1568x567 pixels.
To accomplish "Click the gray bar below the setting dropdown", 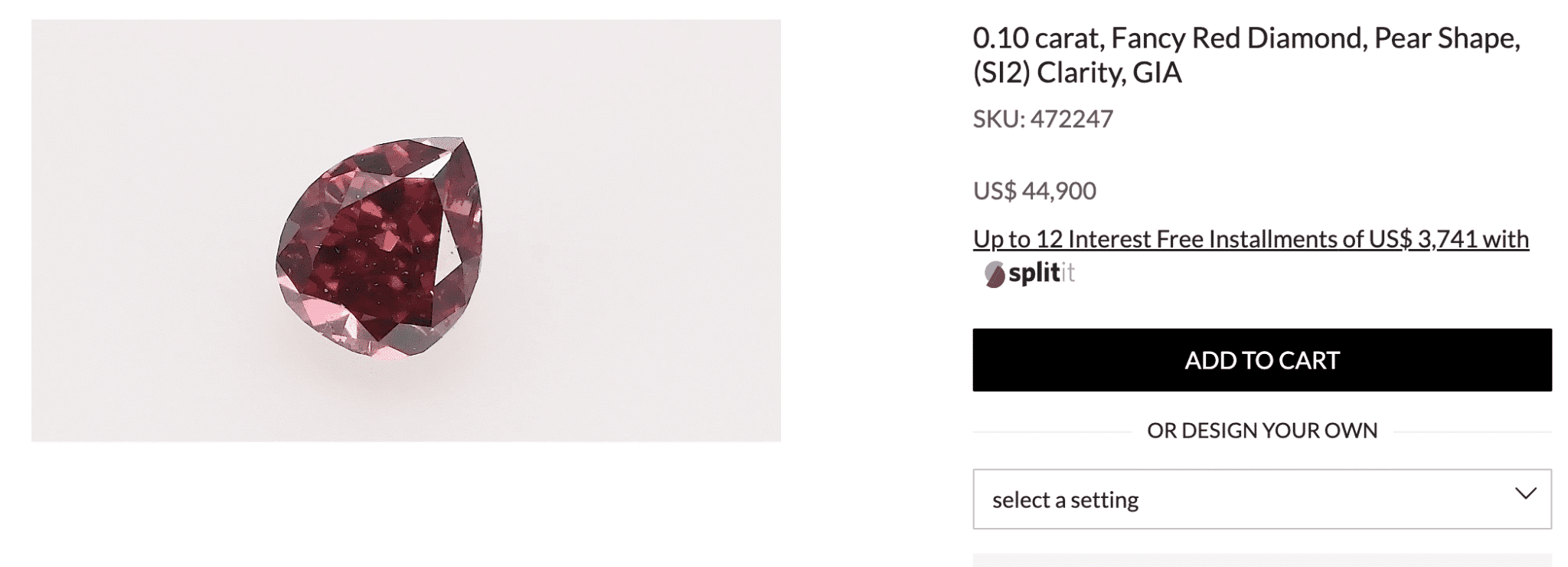I will point(1262,560).
